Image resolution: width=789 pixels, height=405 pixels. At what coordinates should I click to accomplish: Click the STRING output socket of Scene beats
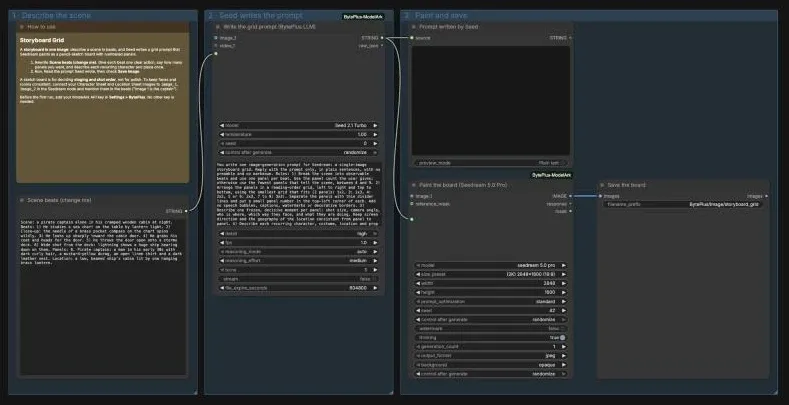tap(186, 211)
